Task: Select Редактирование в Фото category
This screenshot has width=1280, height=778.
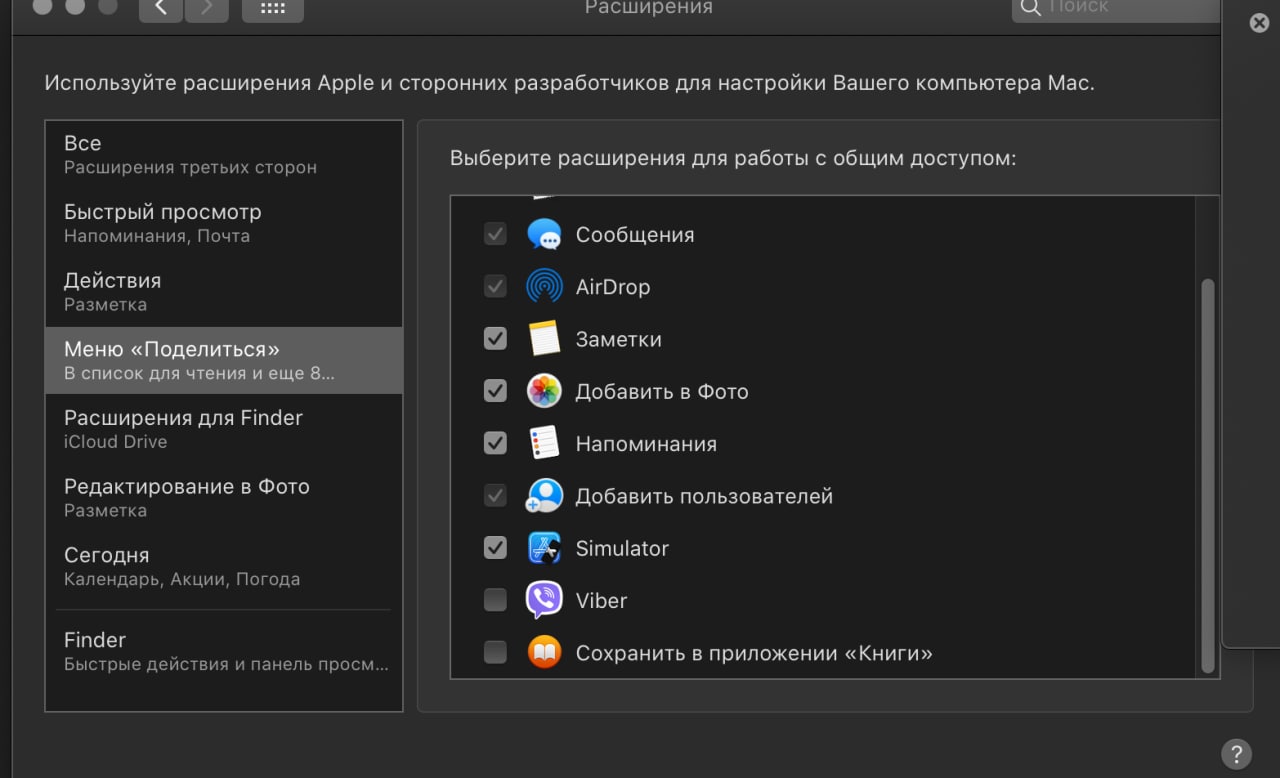Action: (224, 498)
